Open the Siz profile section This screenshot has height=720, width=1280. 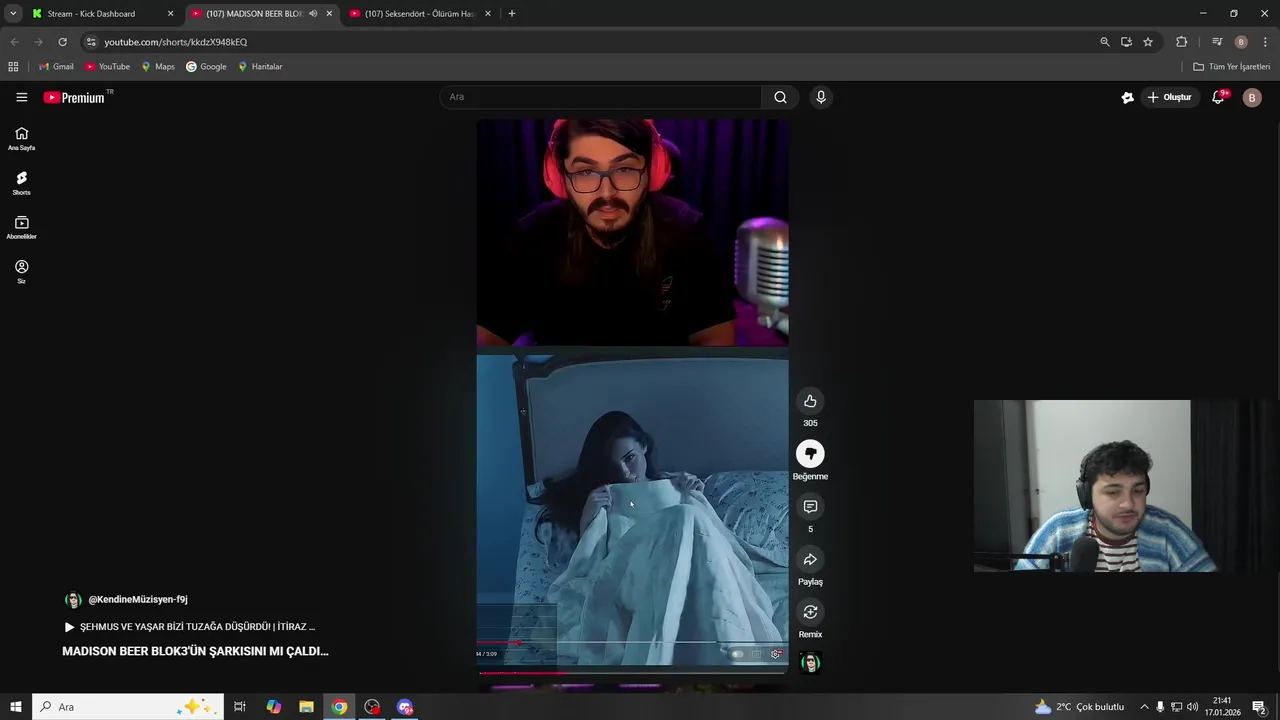pyautogui.click(x=21, y=272)
